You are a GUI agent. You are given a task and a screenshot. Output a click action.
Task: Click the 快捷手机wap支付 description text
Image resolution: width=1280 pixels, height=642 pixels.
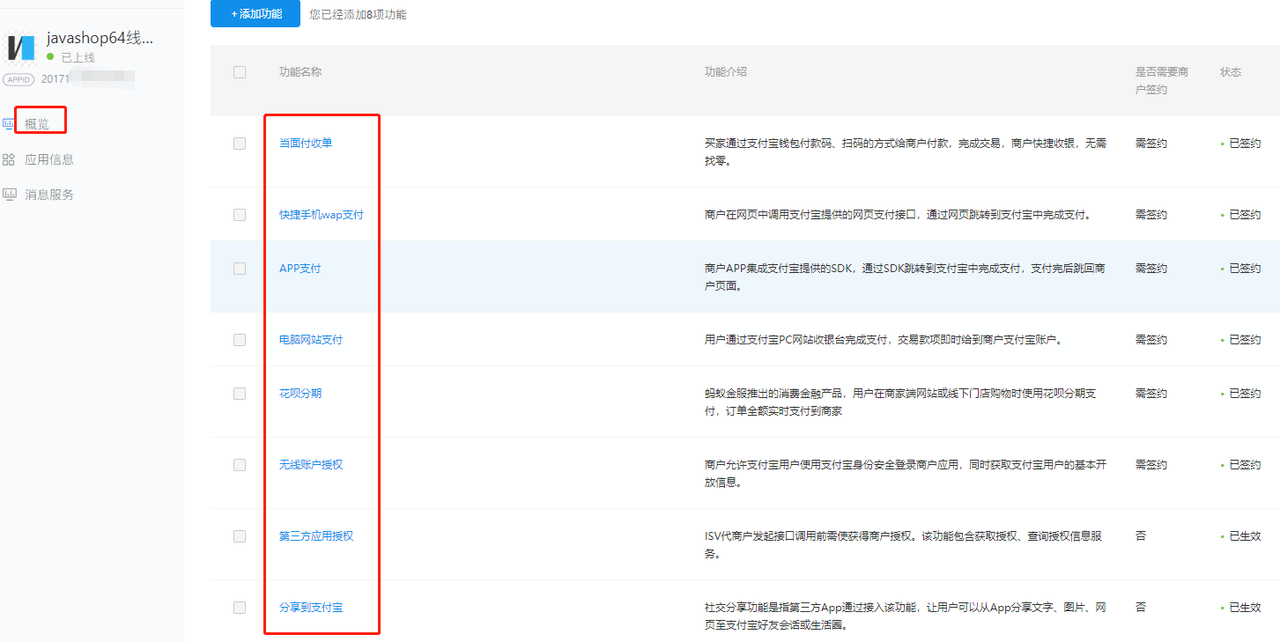[x=897, y=214]
